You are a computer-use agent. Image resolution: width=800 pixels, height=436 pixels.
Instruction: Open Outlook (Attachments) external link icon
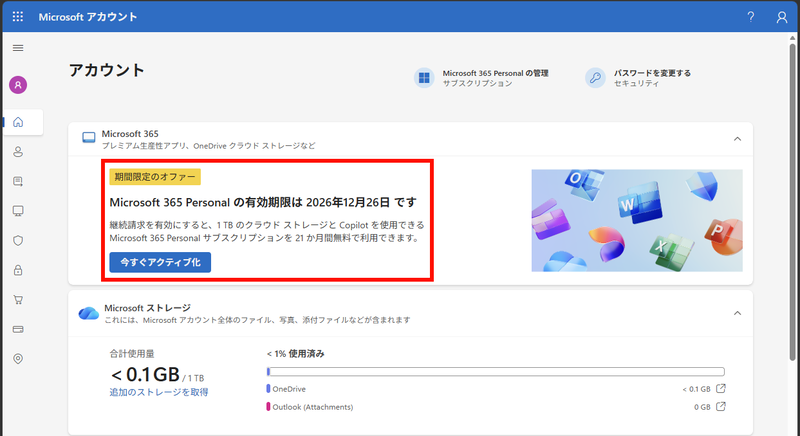point(720,406)
